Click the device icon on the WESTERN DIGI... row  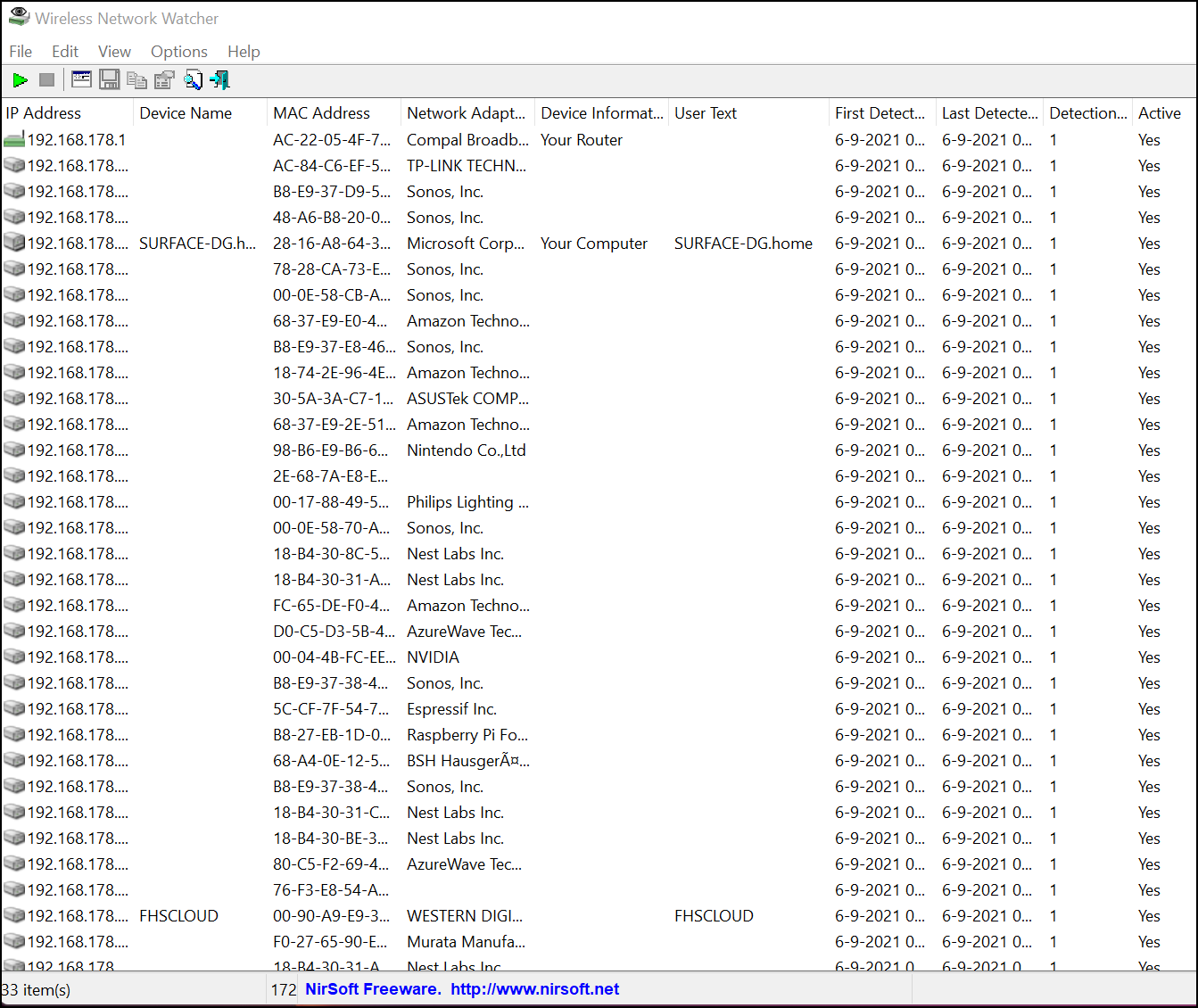[13, 915]
